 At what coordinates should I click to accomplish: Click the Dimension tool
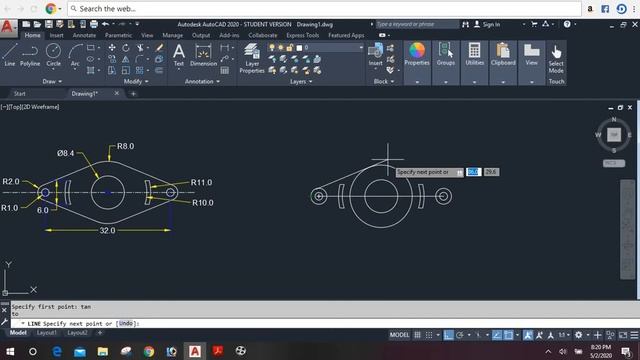[x=203, y=56]
